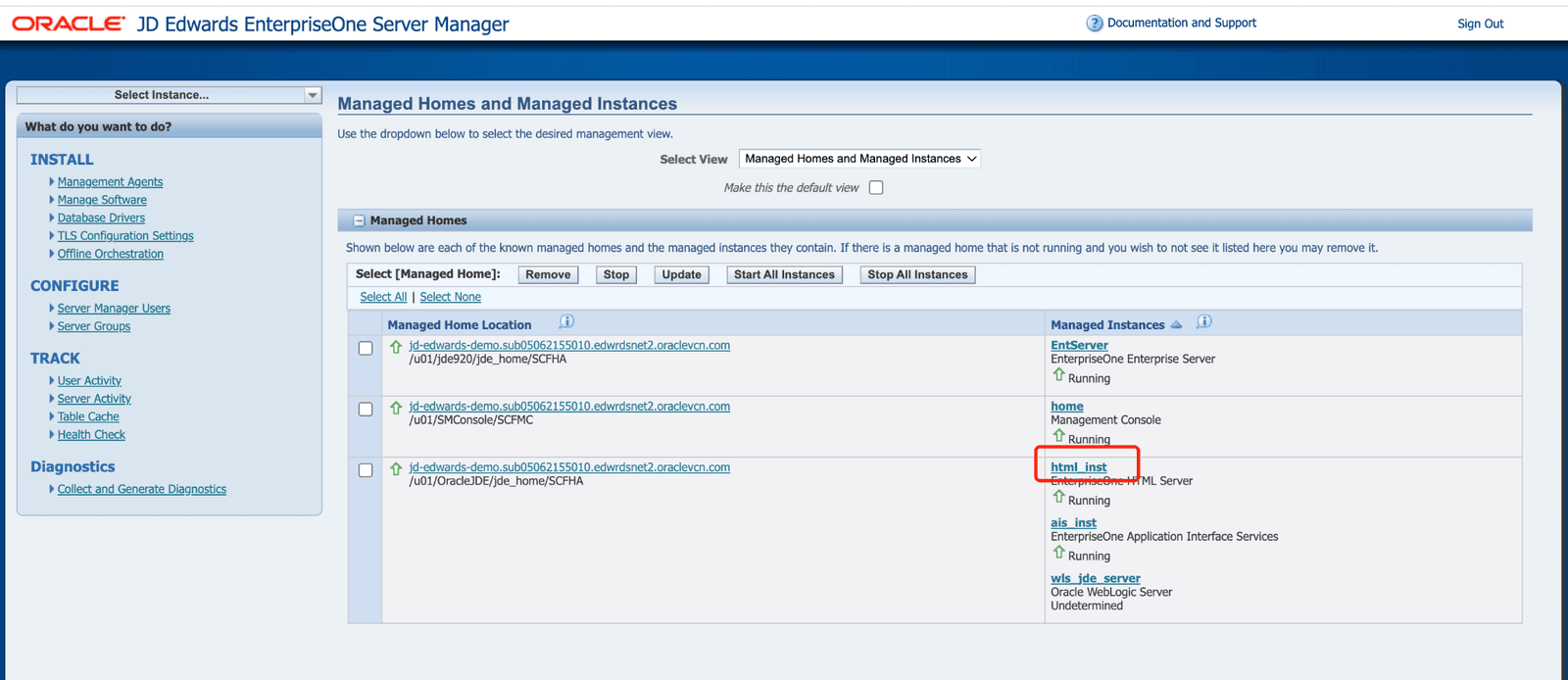Viewport: 1568px width, 680px height.
Task: Click the INSTALL section heading
Action: [x=62, y=160]
